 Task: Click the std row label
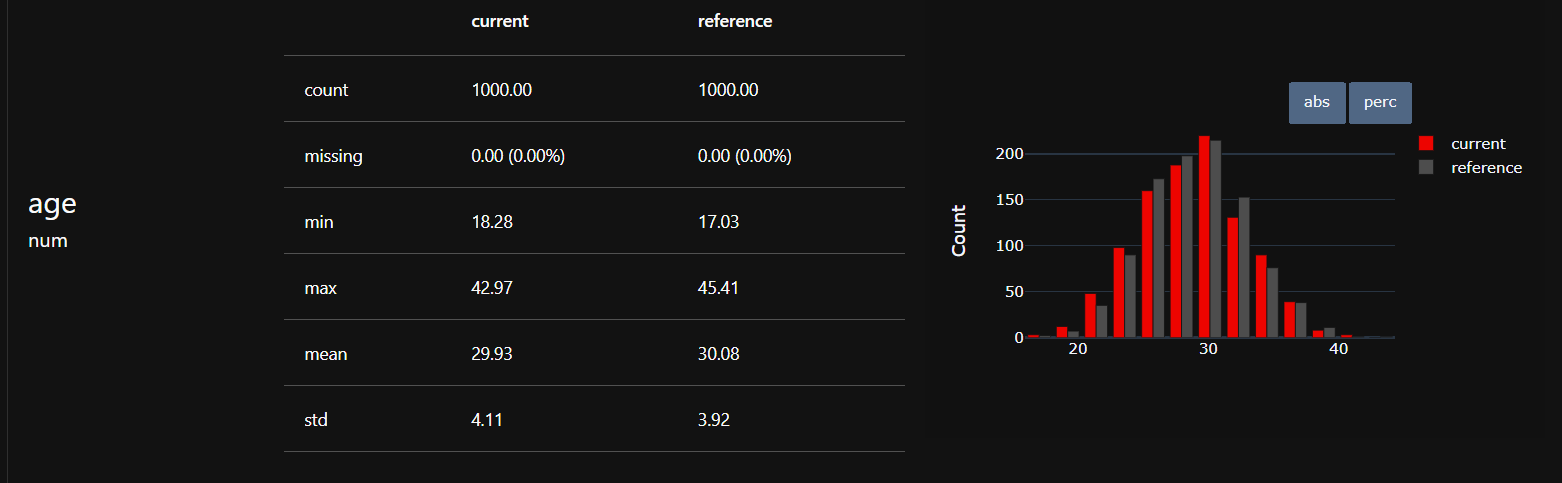coord(316,420)
